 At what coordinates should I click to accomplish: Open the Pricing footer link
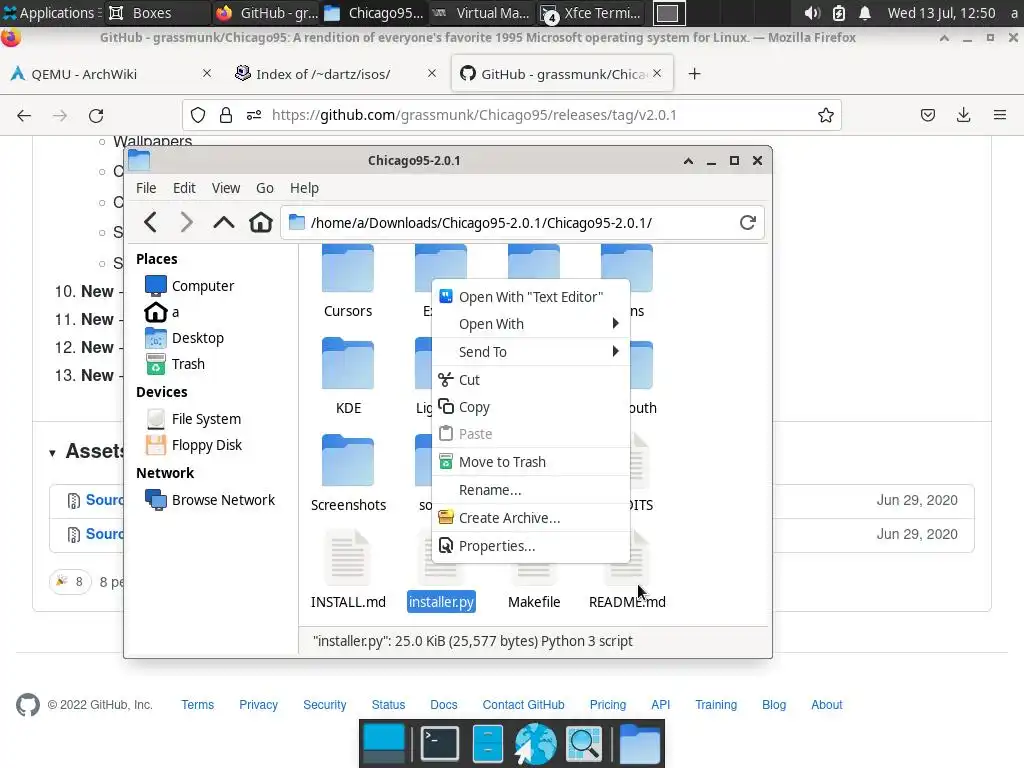[x=607, y=705]
